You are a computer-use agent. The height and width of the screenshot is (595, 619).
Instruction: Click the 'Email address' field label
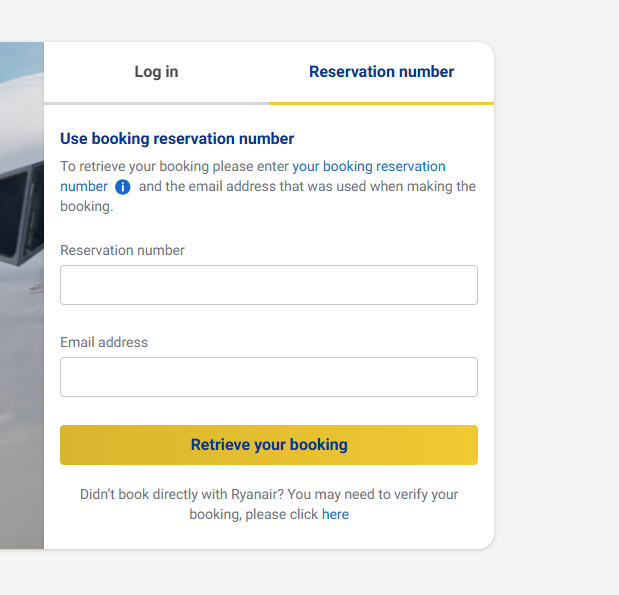tap(104, 342)
